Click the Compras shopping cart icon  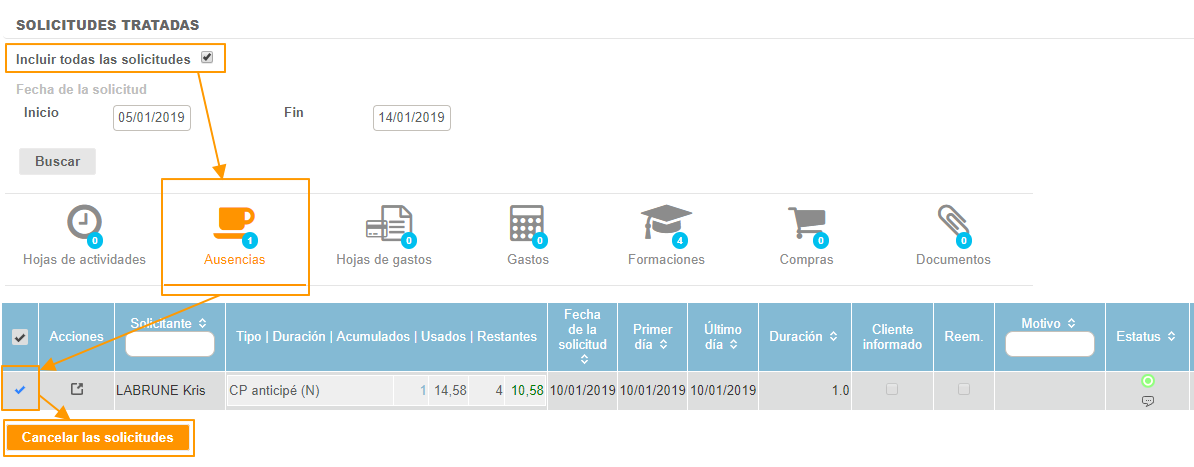coord(807,223)
